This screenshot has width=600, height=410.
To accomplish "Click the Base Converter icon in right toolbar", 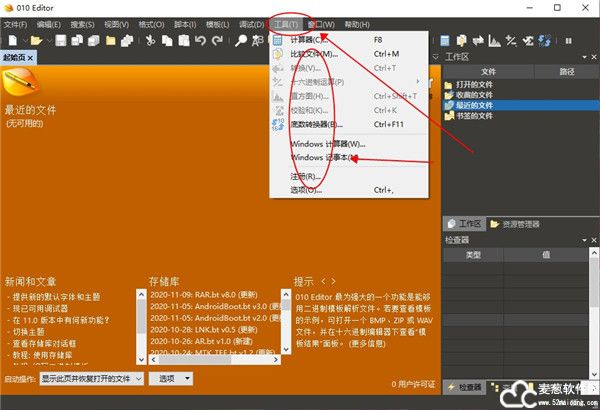I will (x=545, y=41).
